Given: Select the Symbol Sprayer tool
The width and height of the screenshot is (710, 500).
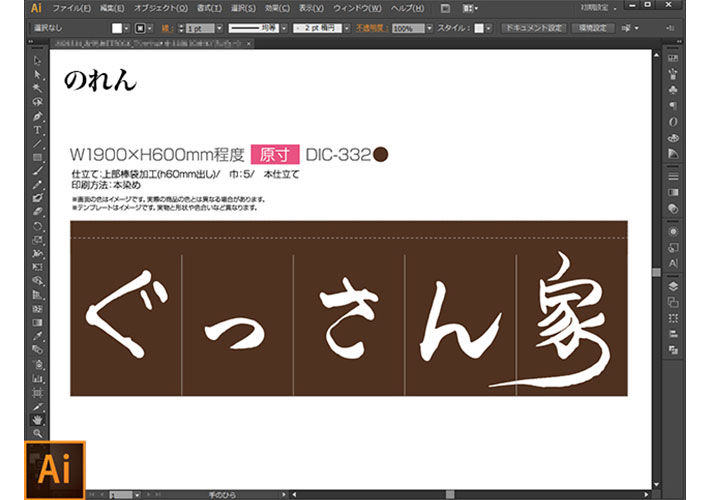Looking at the screenshot, I should (37, 365).
